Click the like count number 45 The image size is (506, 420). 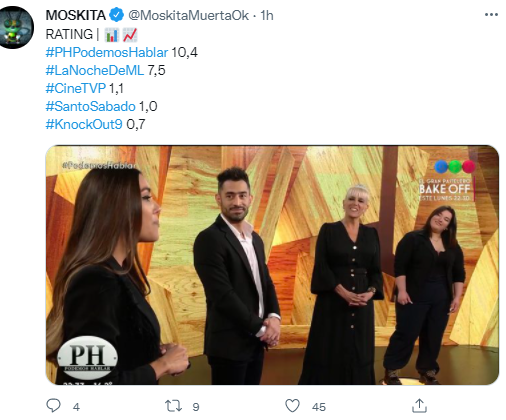[x=319, y=407]
